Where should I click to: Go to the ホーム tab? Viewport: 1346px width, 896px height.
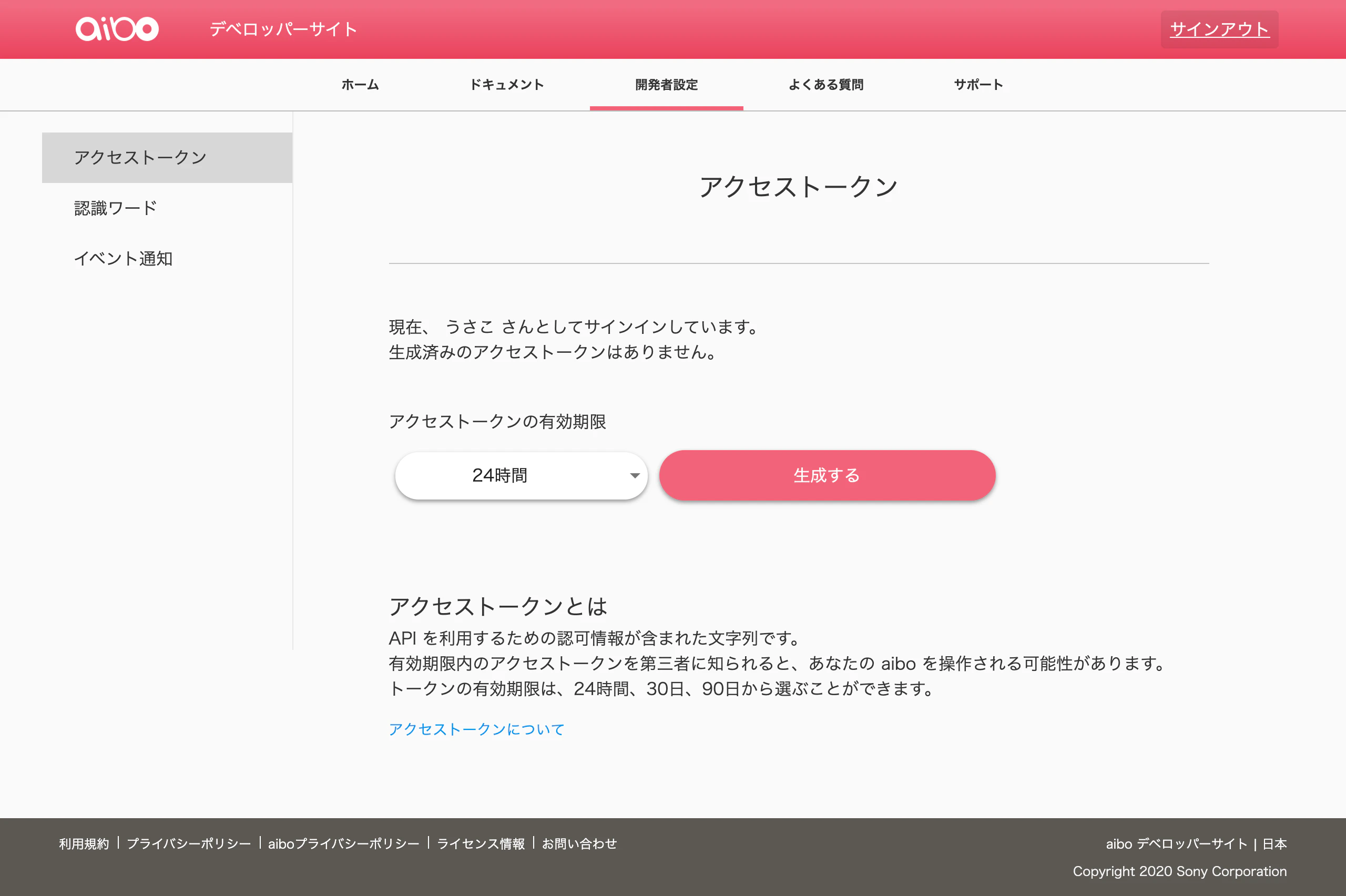[360, 85]
